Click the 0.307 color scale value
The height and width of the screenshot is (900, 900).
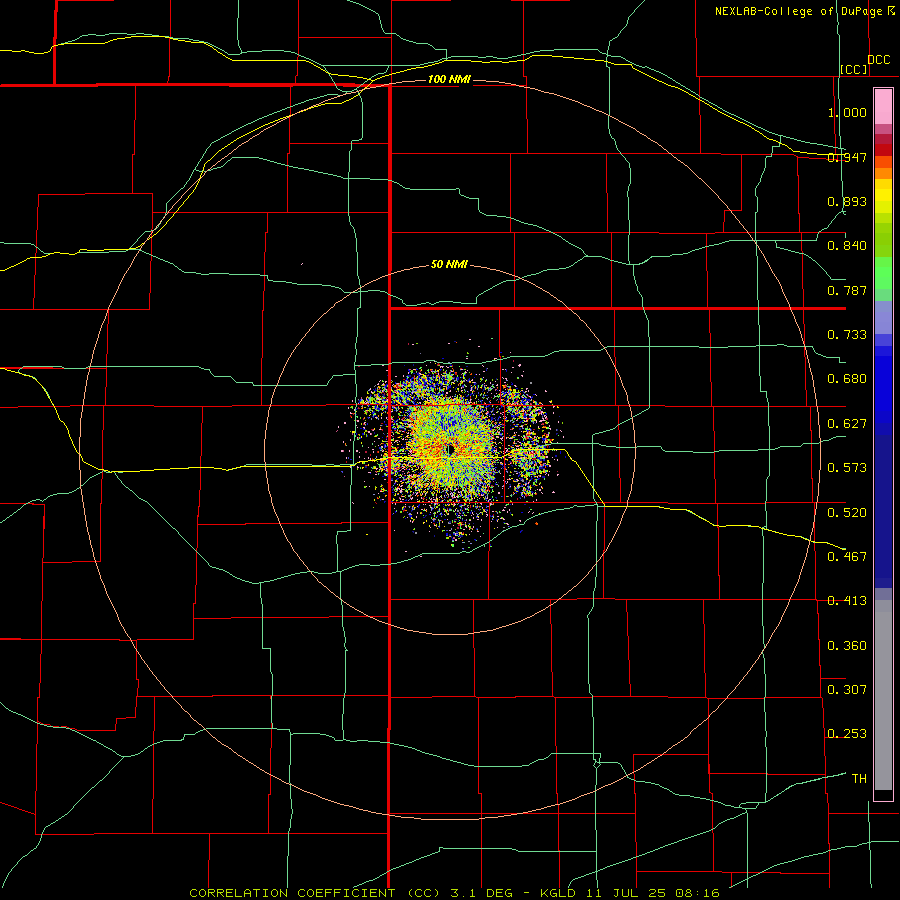[x=847, y=690]
